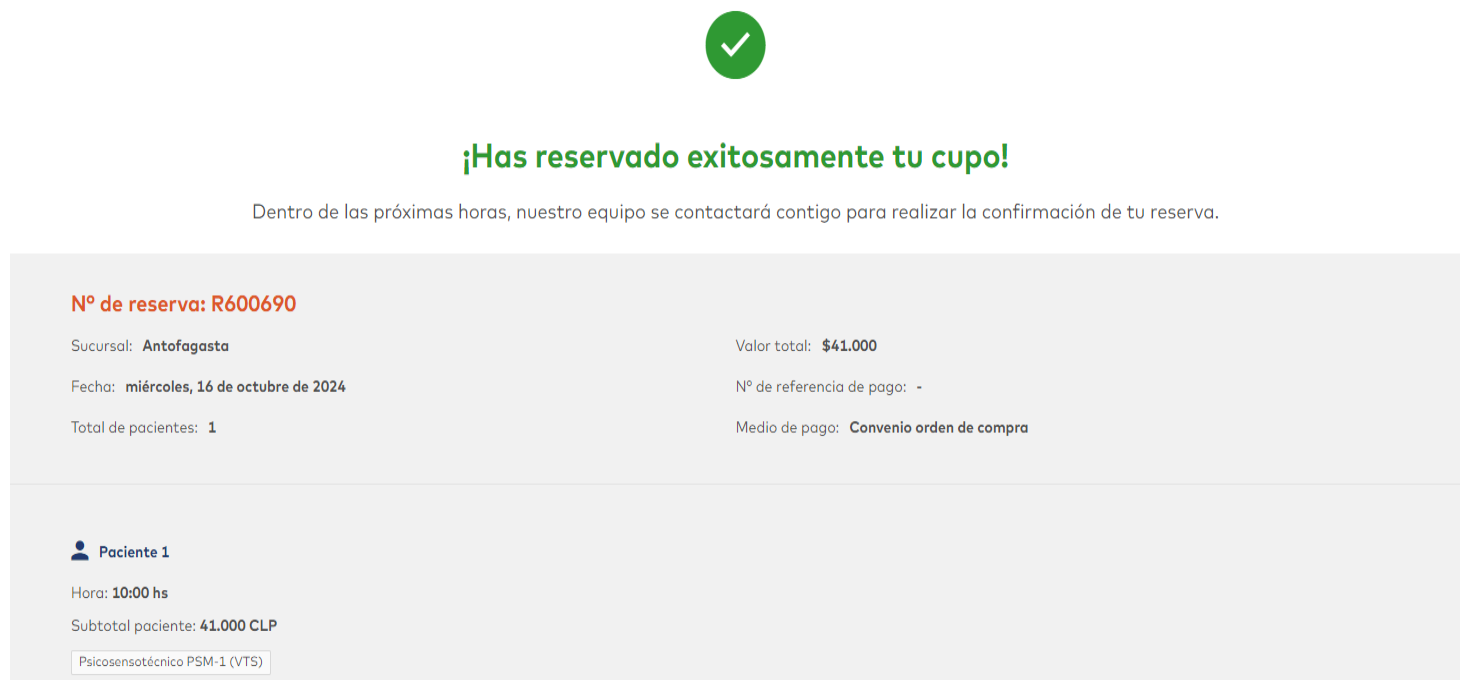
Task: Click the confirmation message about being contacted
Action: tap(735, 213)
